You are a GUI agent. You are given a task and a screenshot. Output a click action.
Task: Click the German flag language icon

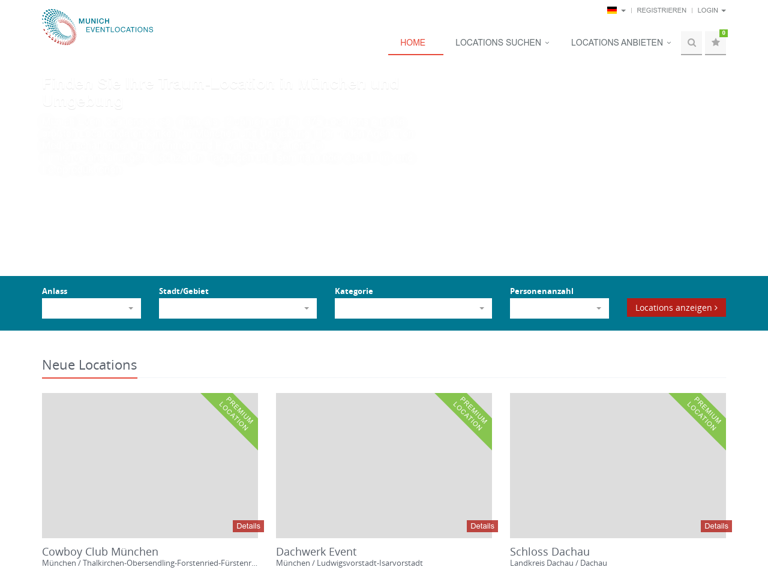612,10
